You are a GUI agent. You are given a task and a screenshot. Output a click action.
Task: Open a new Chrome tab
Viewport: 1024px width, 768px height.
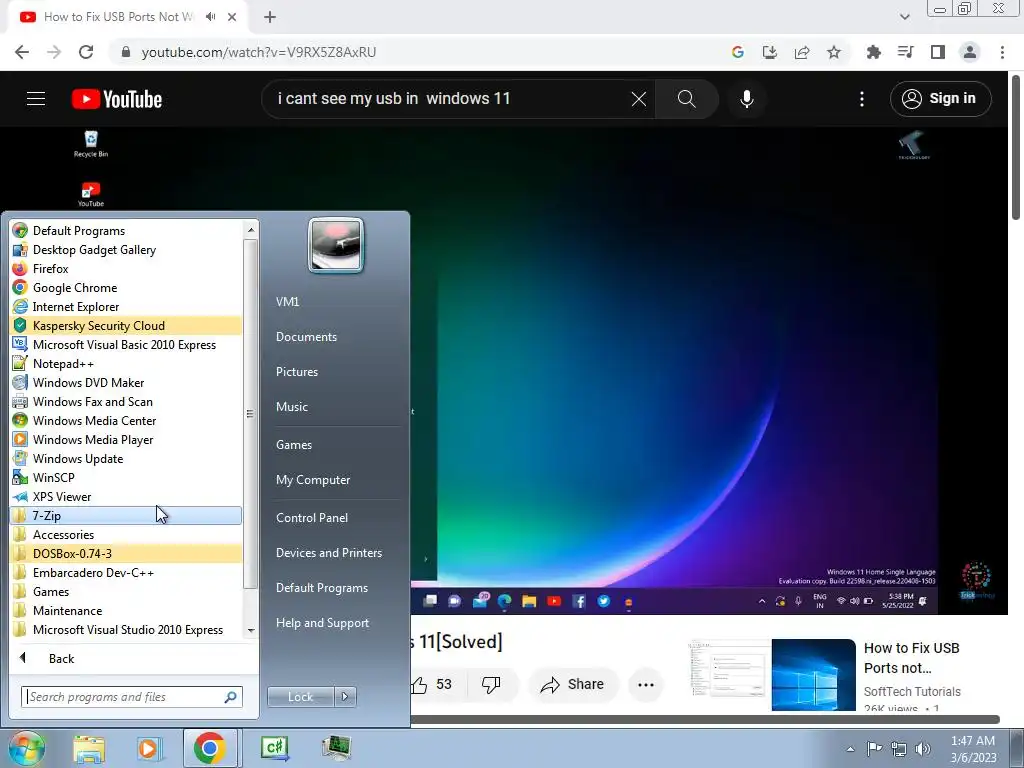click(270, 17)
